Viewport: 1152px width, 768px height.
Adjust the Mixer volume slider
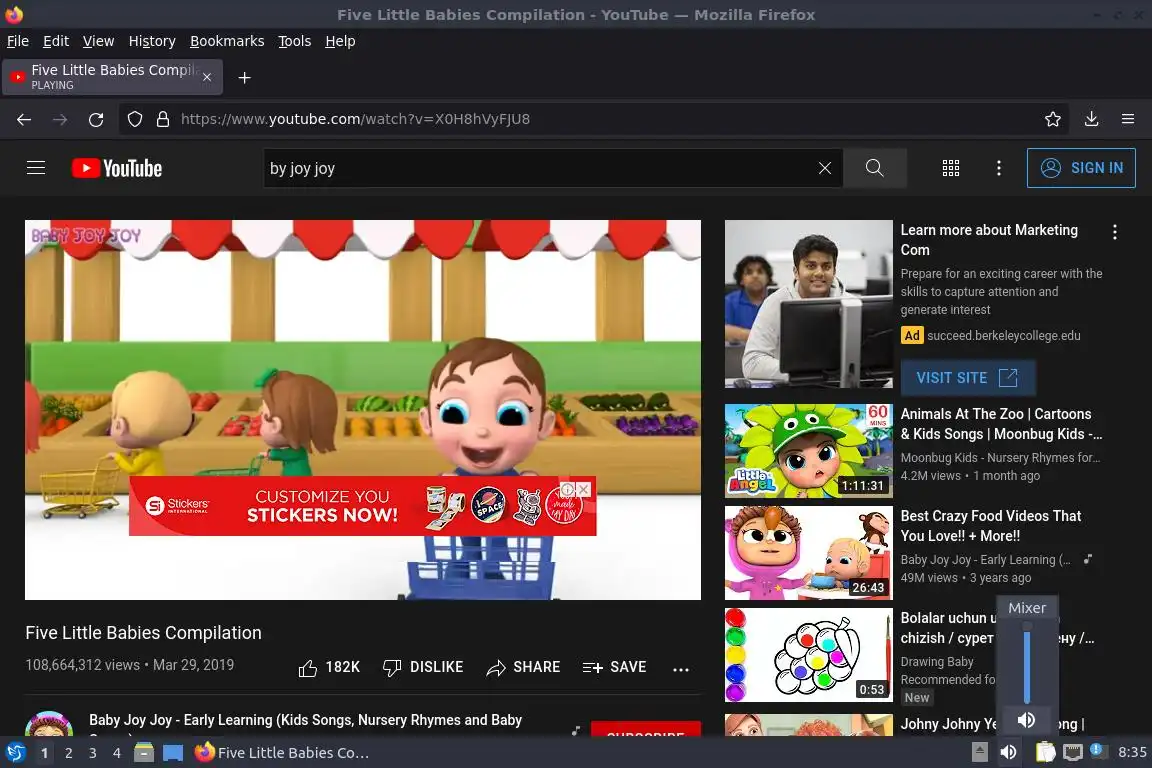(1027, 662)
